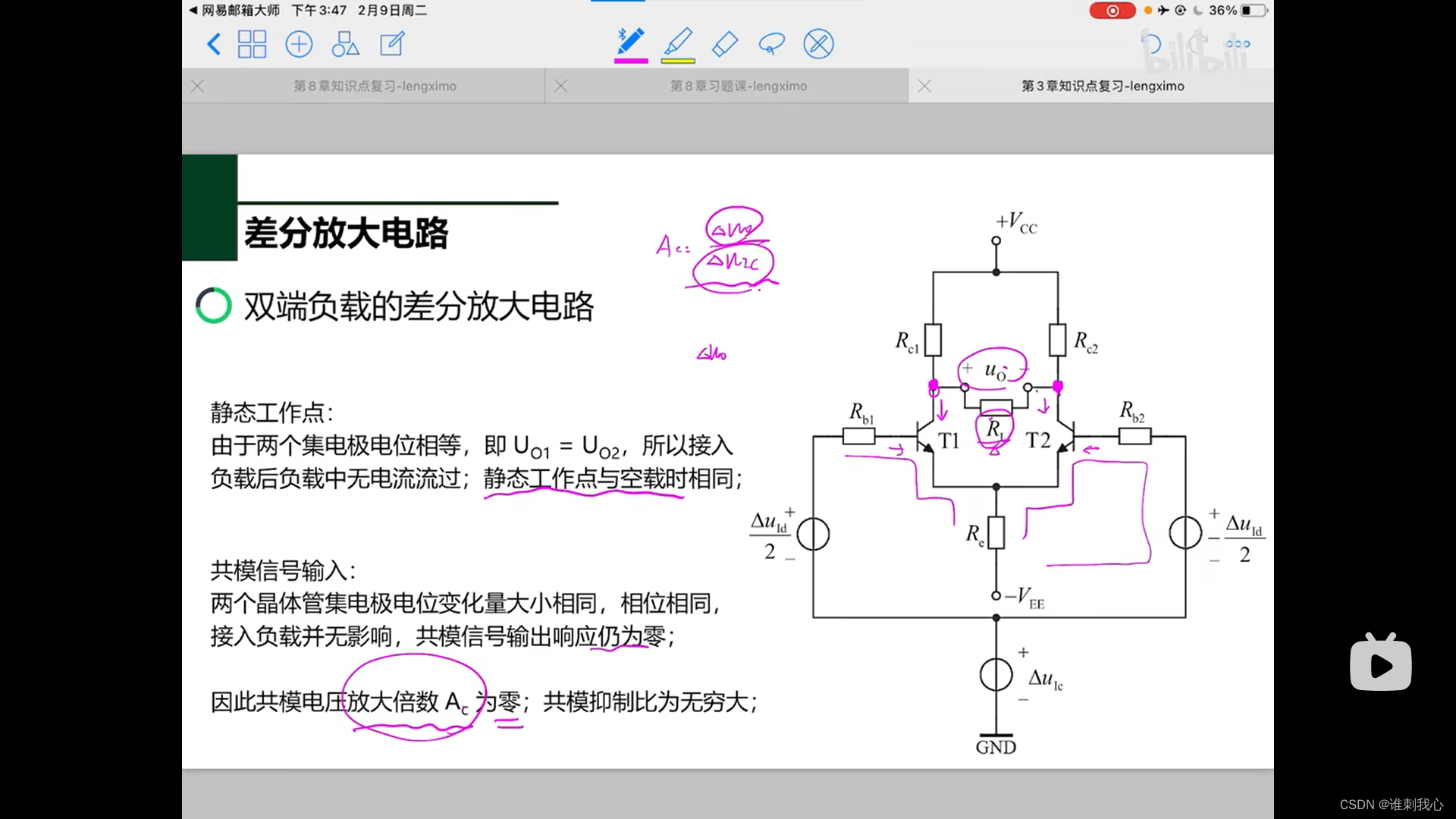This screenshot has width=1456, height=819.
Task: Undo the last stroke
Action: click(1151, 44)
